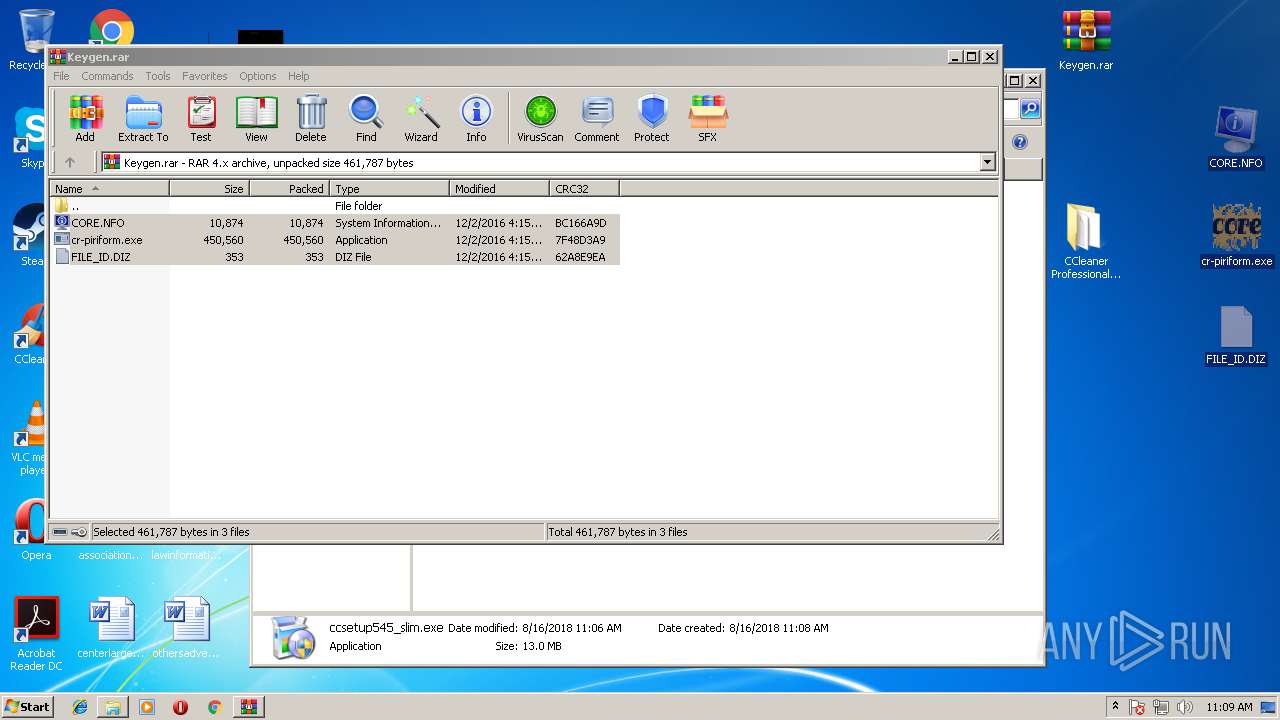This screenshot has width=1280, height=720.
Task: Click Explorer window search magnifier button
Action: (x=1029, y=109)
